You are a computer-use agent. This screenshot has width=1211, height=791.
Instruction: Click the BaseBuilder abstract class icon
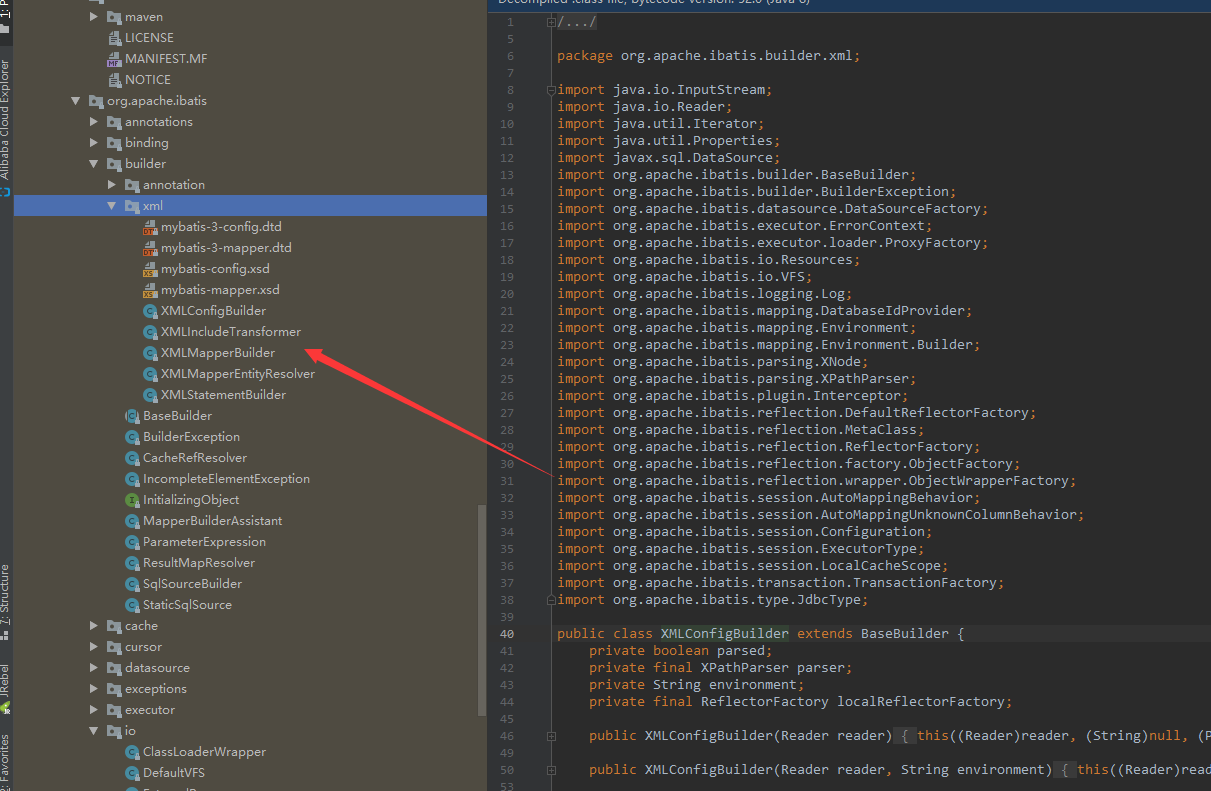click(x=132, y=416)
